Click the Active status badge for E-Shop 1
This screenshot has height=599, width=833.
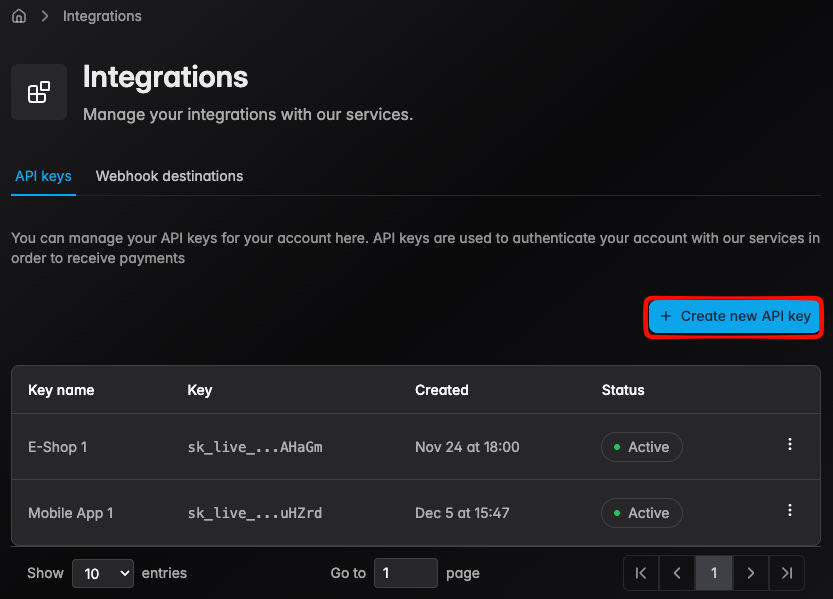pos(641,447)
